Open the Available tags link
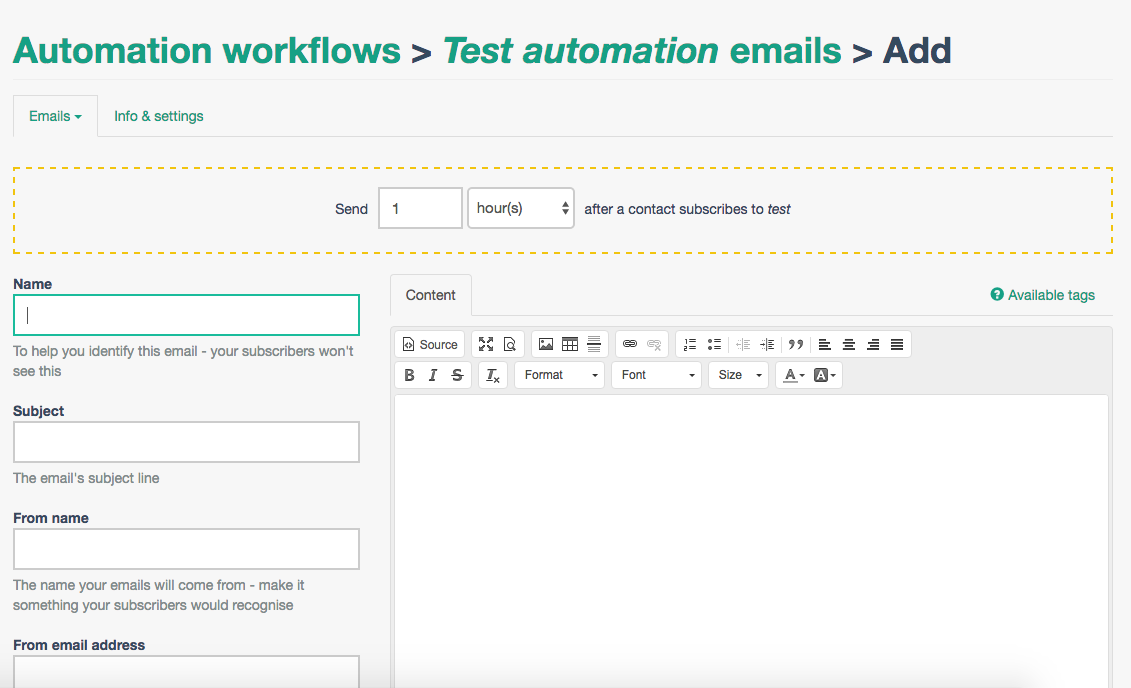Screen dimensions: 1131x688 [1043, 295]
